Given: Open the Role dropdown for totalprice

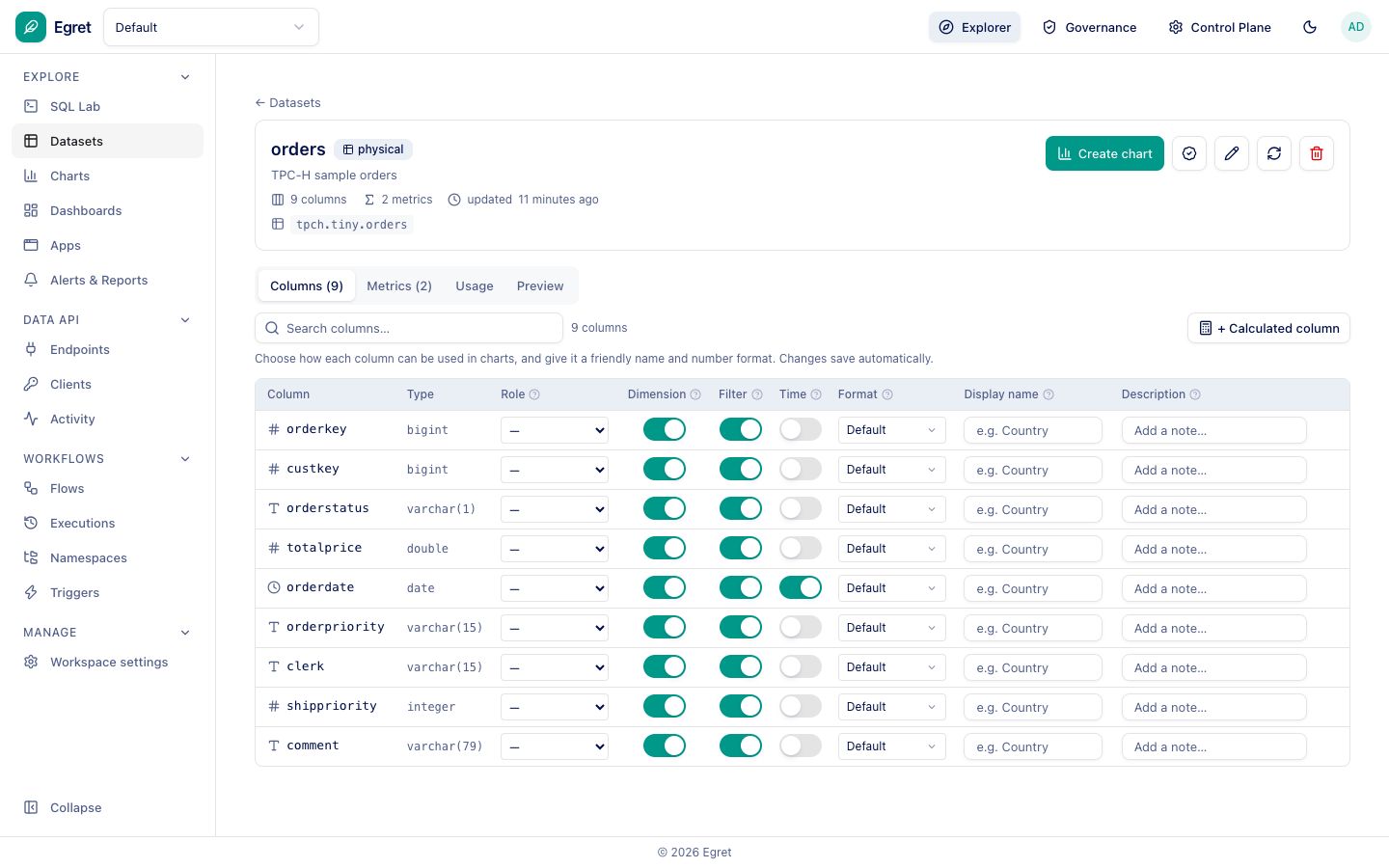Looking at the screenshot, I should pyautogui.click(x=555, y=549).
